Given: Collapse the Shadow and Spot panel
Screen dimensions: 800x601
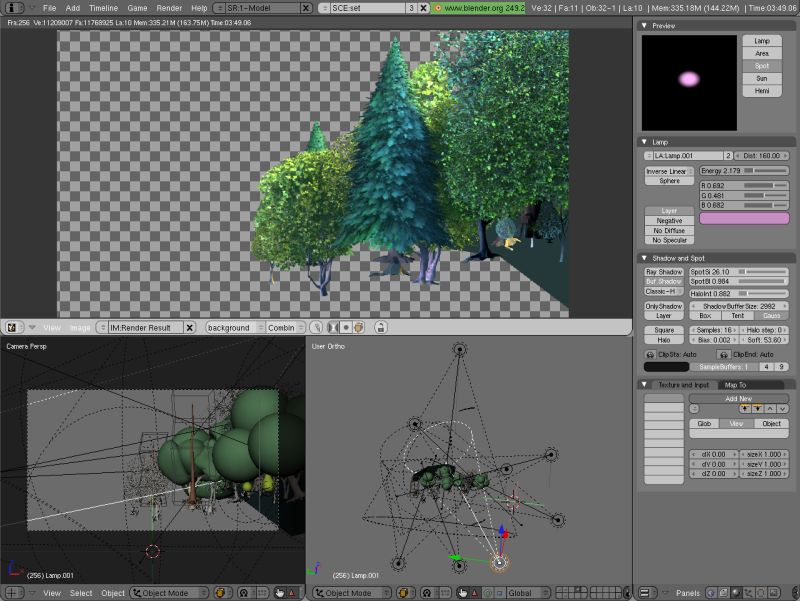Looking at the screenshot, I should click(646, 258).
